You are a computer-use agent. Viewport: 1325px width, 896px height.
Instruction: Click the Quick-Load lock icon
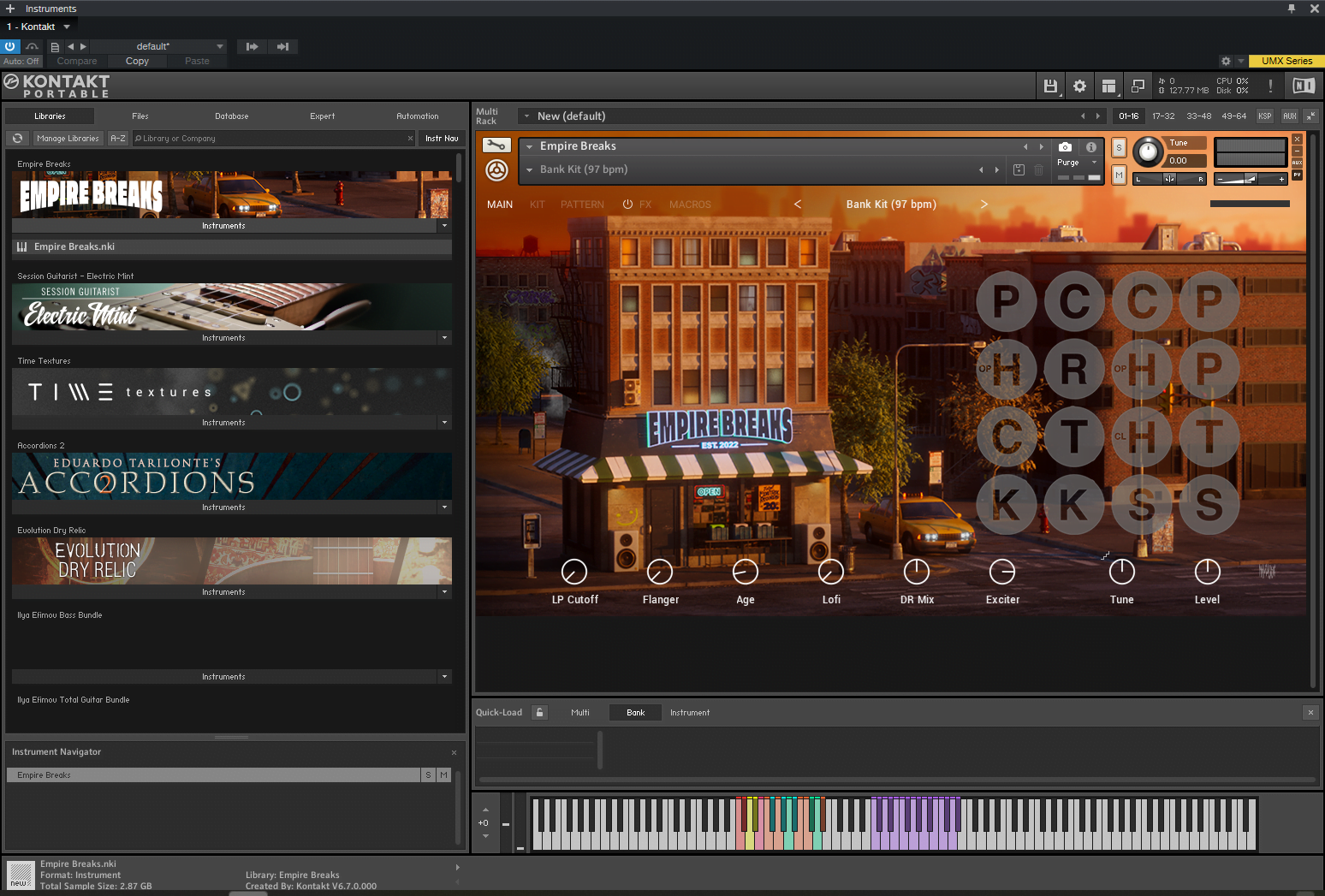[539, 712]
